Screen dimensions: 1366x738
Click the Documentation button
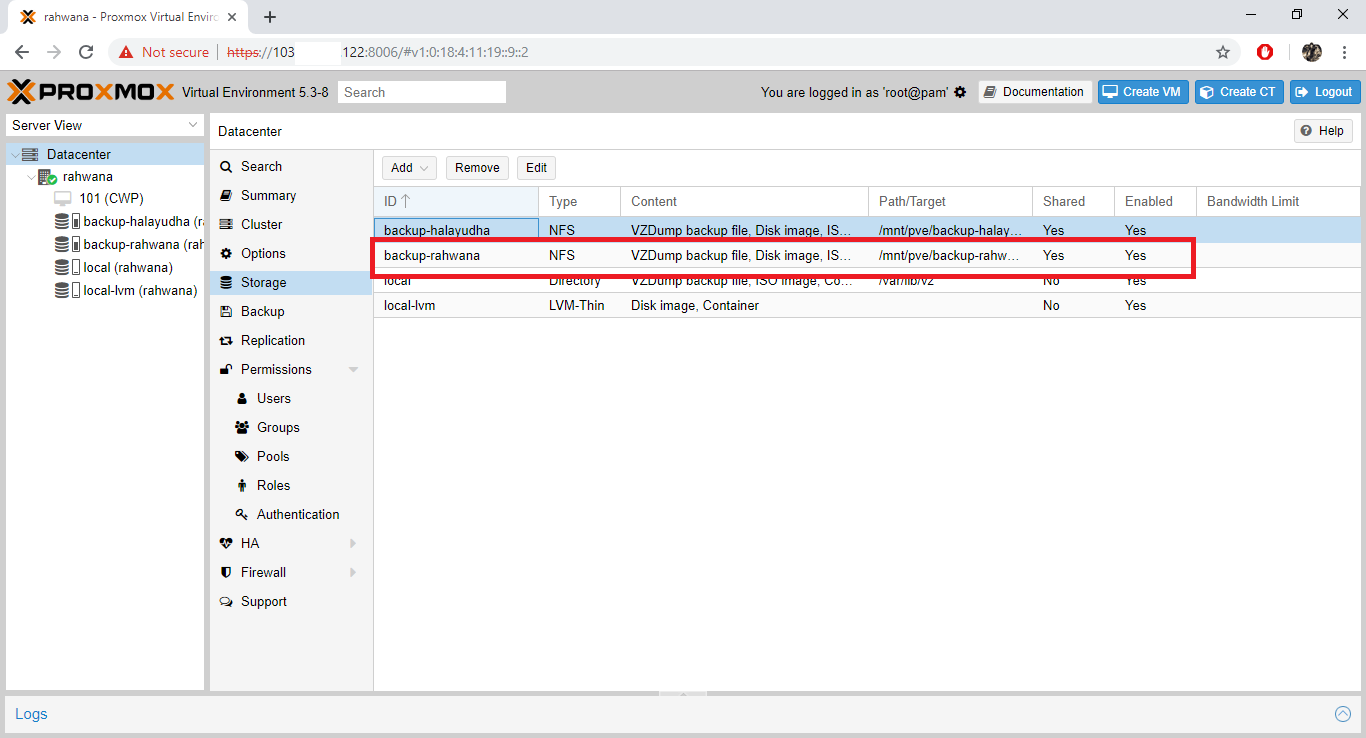click(1035, 92)
